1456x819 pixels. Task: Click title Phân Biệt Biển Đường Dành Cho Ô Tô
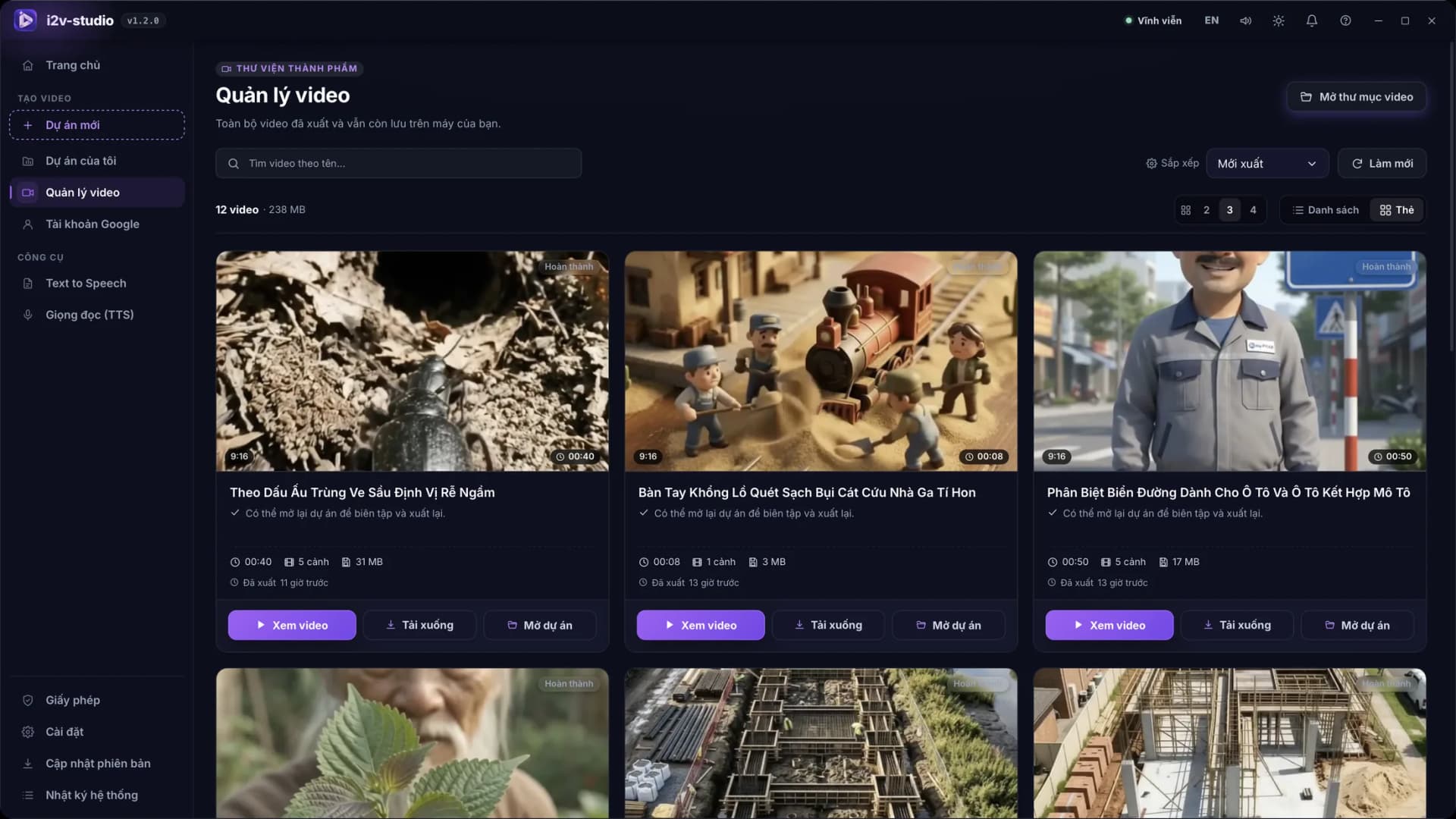point(1228,493)
